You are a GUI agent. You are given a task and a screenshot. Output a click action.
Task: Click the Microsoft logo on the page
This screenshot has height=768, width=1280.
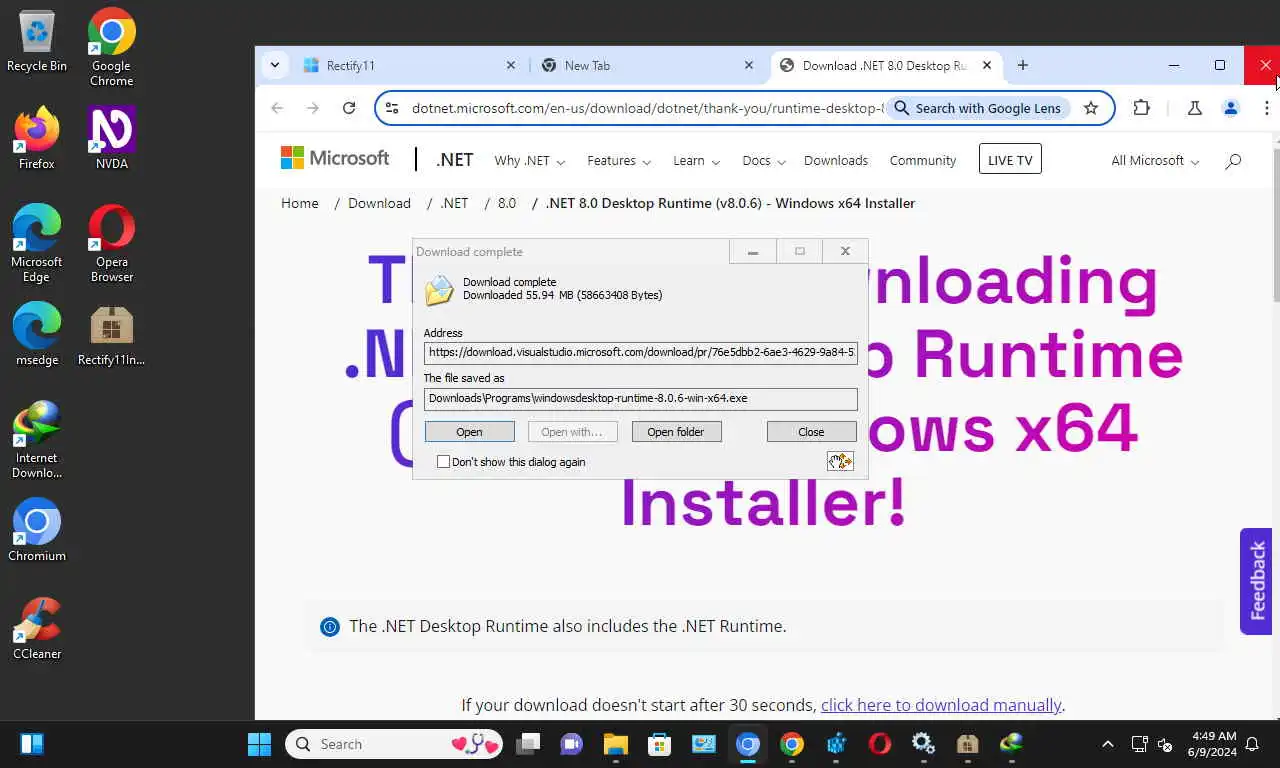(x=335, y=159)
